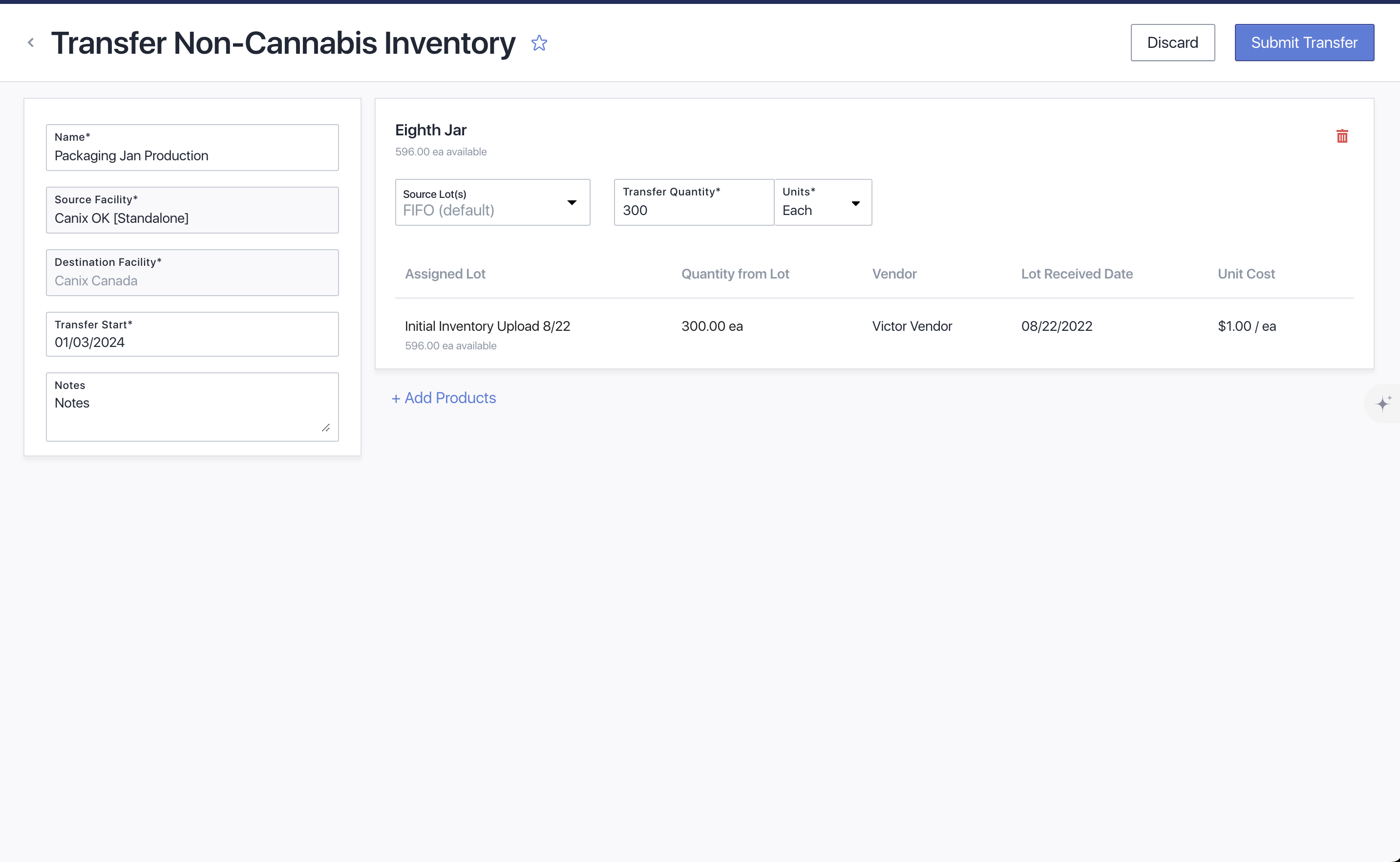
Task: Edit the Name field
Action: click(x=192, y=155)
